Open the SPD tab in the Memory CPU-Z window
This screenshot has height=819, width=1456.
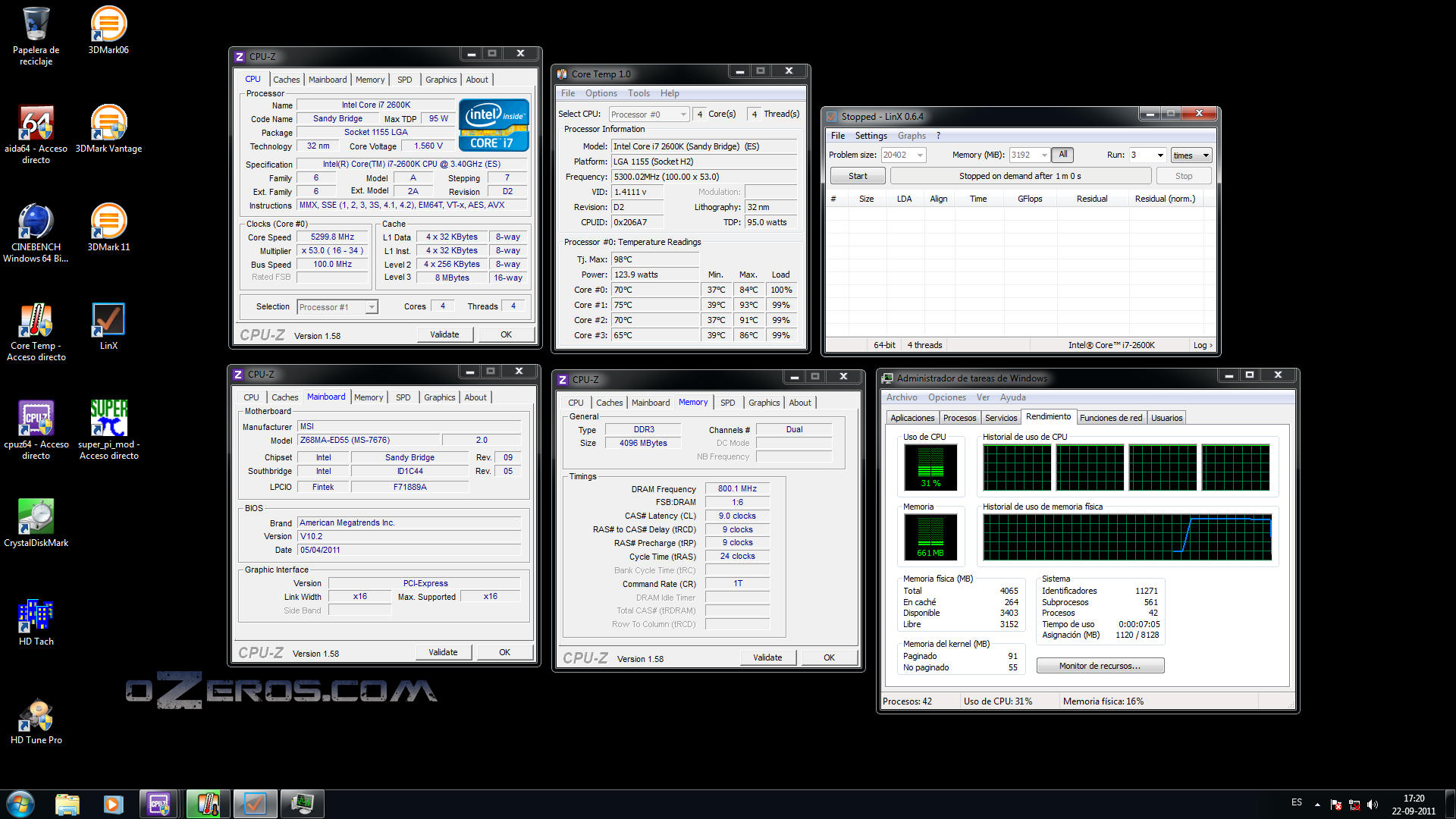[x=728, y=403]
